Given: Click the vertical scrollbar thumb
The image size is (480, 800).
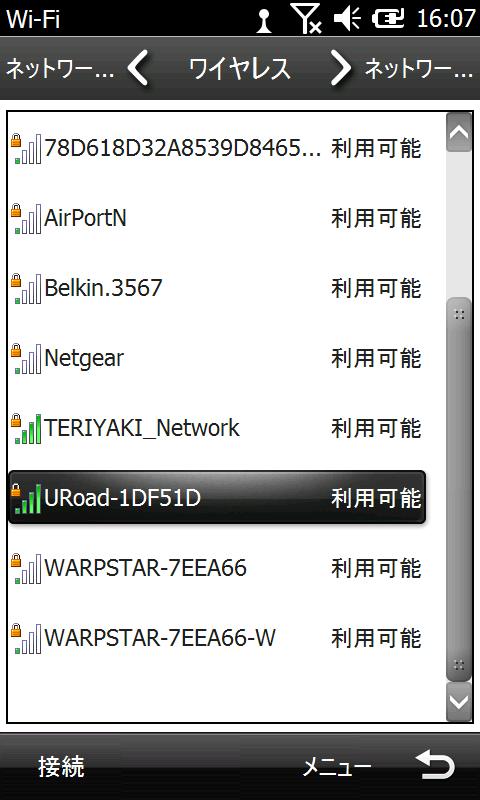Looking at the screenshot, I should click(x=459, y=489).
